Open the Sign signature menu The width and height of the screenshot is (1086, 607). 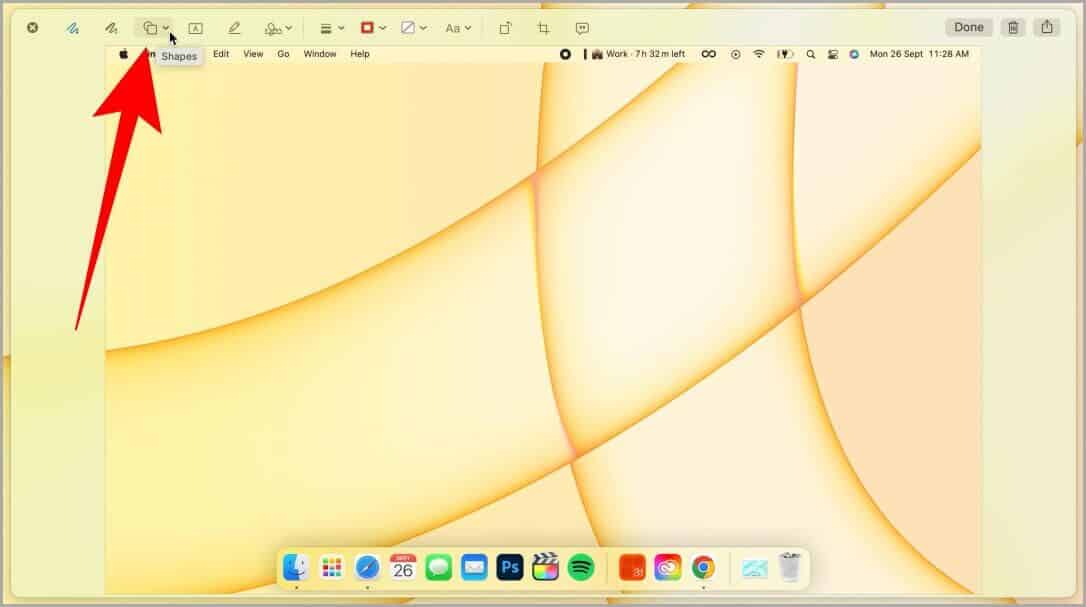(x=278, y=28)
